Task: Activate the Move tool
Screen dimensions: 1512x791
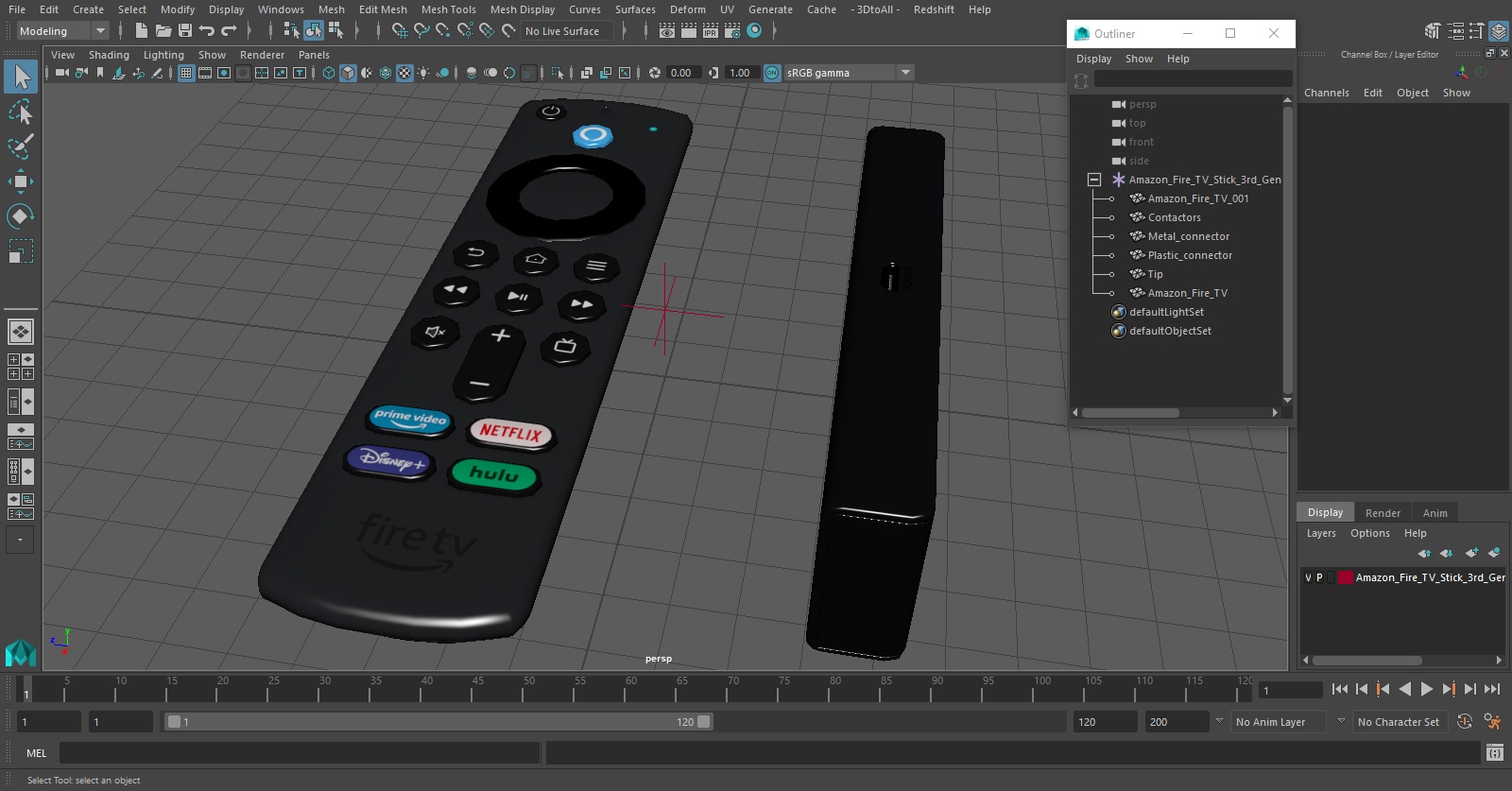Action: (21, 181)
